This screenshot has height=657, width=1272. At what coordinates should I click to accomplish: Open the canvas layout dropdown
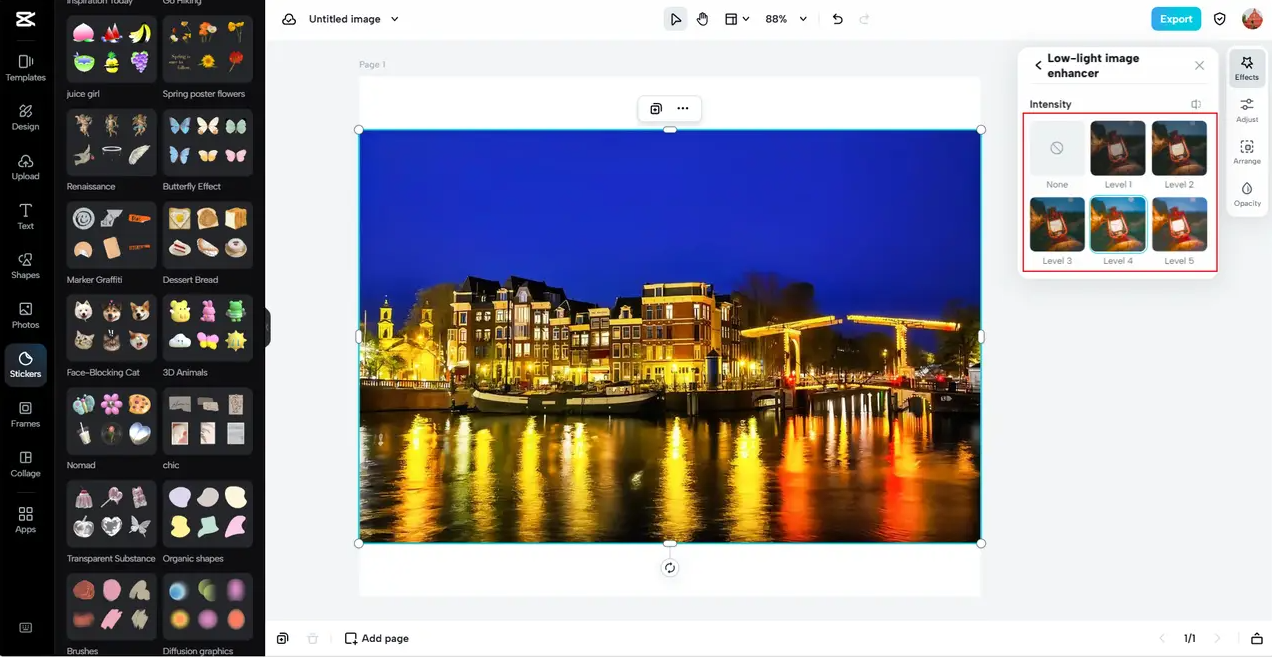(737, 19)
